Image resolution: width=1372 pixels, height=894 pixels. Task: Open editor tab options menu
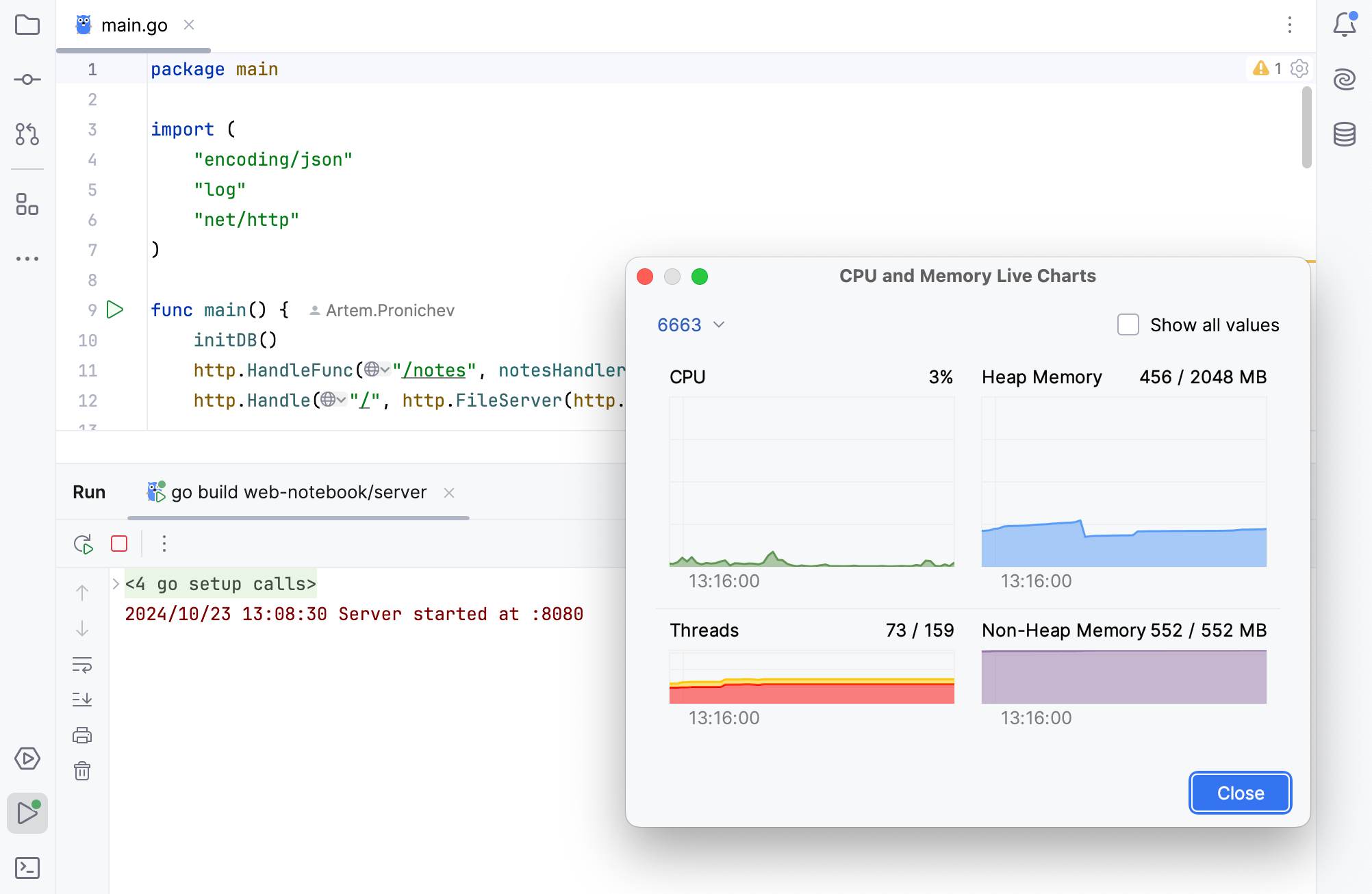point(1290,25)
